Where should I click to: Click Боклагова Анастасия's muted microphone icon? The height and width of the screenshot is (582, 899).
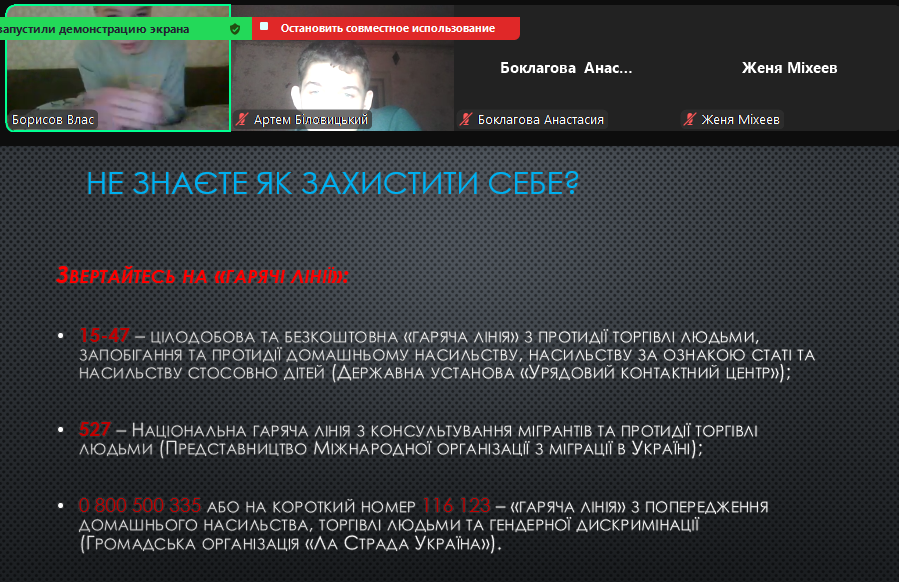(465, 120)
